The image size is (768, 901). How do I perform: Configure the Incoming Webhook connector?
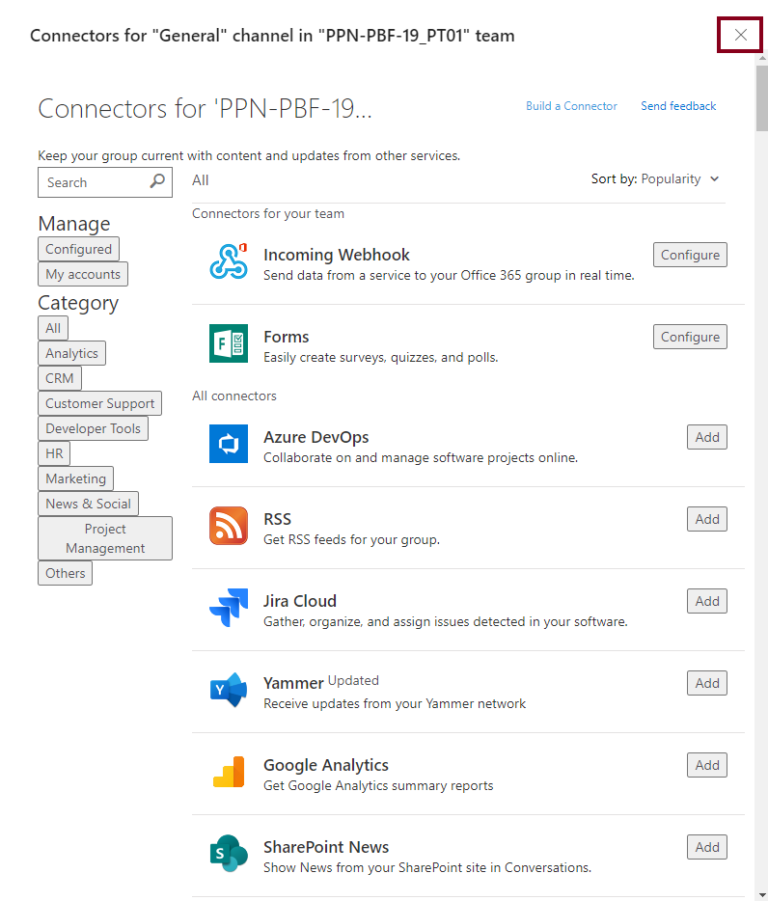tap(690, 255)
